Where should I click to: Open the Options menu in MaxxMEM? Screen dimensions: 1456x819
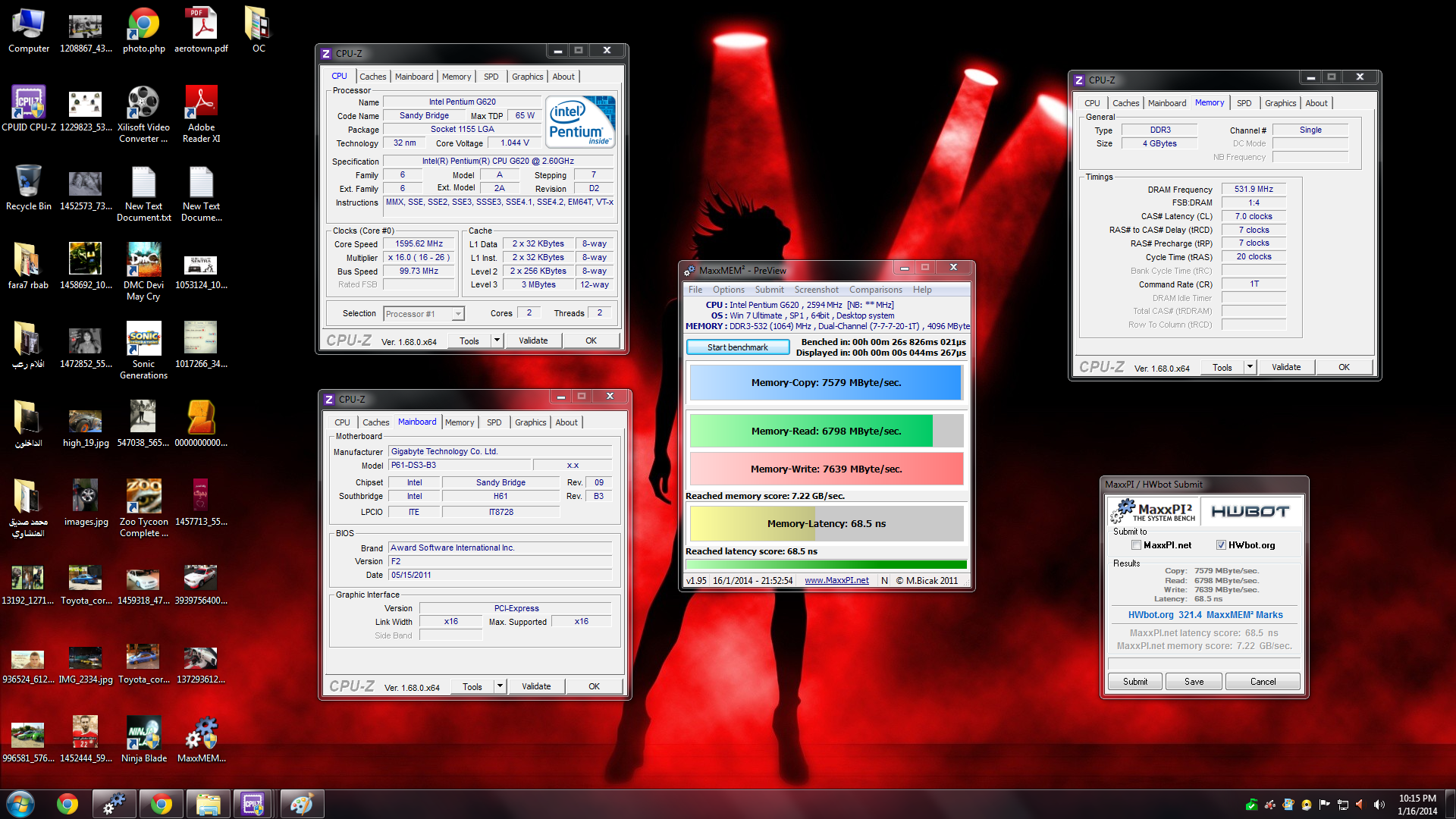tap(729, 290)
